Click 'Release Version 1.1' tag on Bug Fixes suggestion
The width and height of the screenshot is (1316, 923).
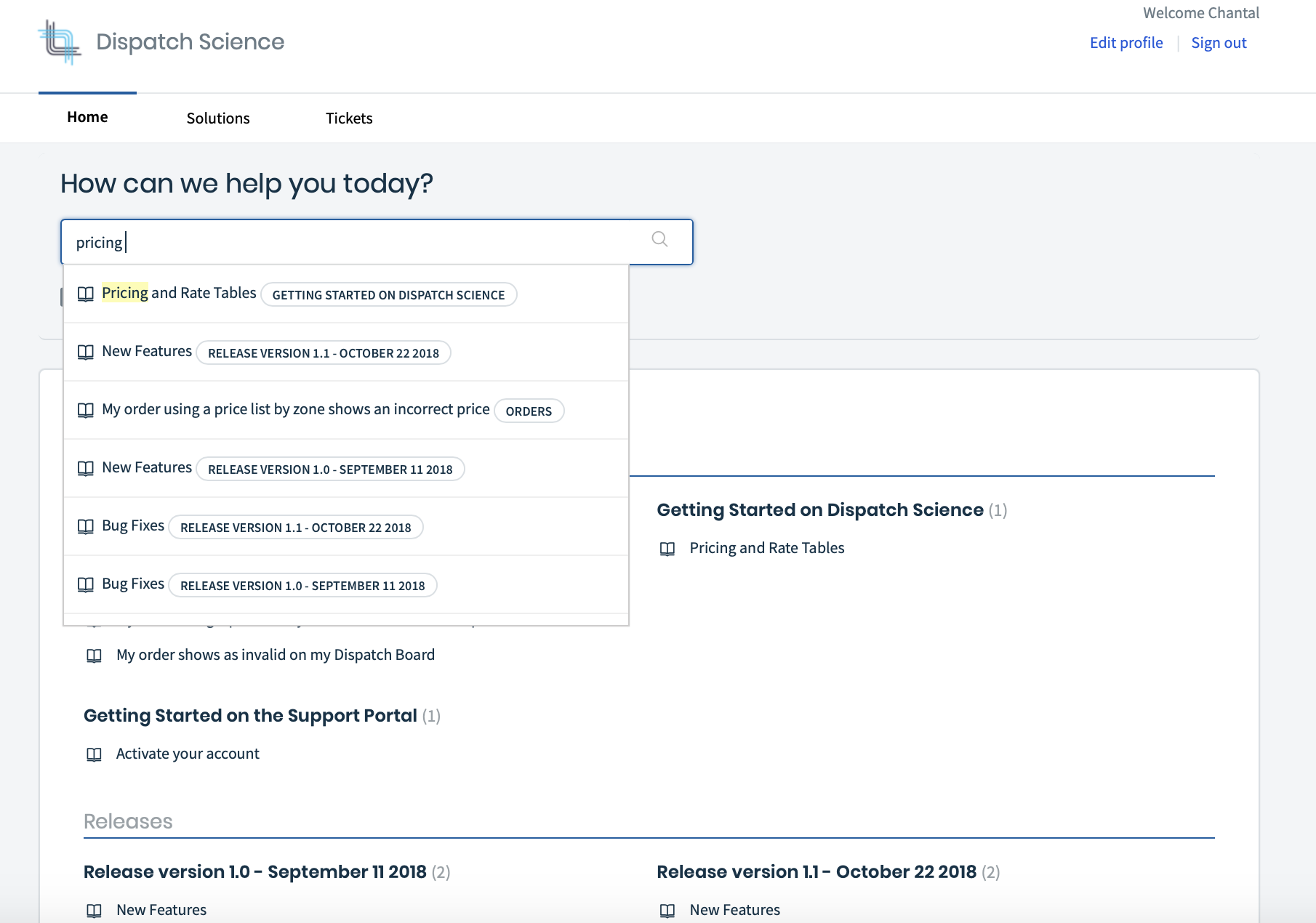click(x=296, y=527)
